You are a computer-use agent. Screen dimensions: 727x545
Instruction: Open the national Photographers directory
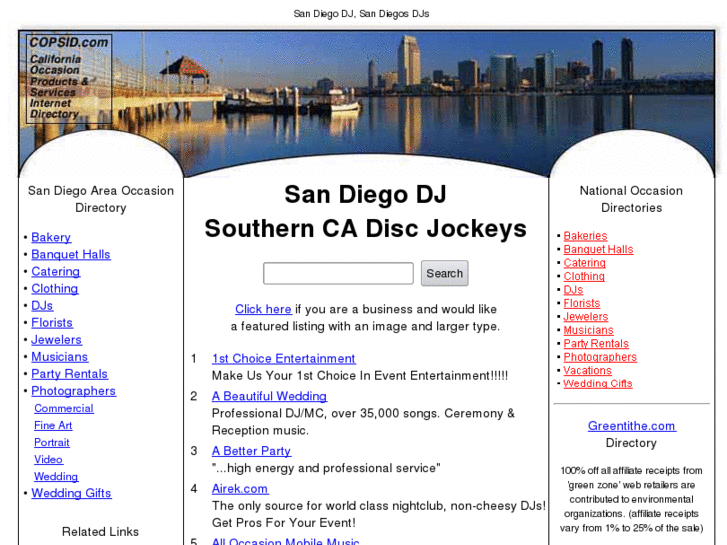600,357
